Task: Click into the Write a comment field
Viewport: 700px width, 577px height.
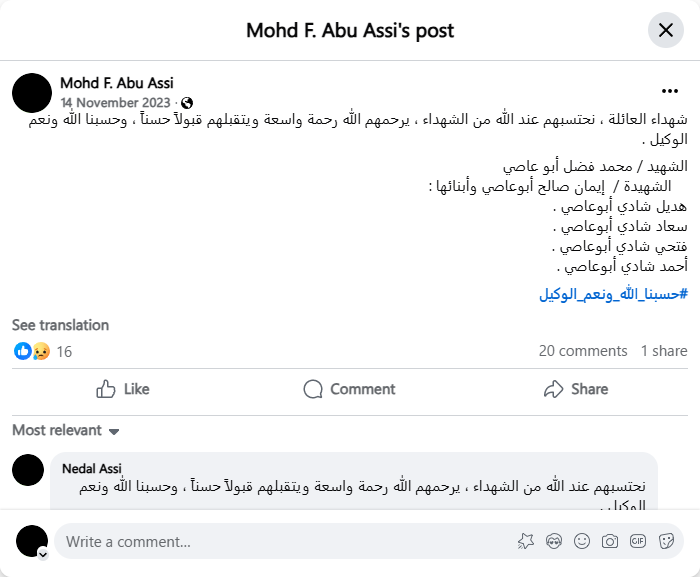Action: (280, 541)
